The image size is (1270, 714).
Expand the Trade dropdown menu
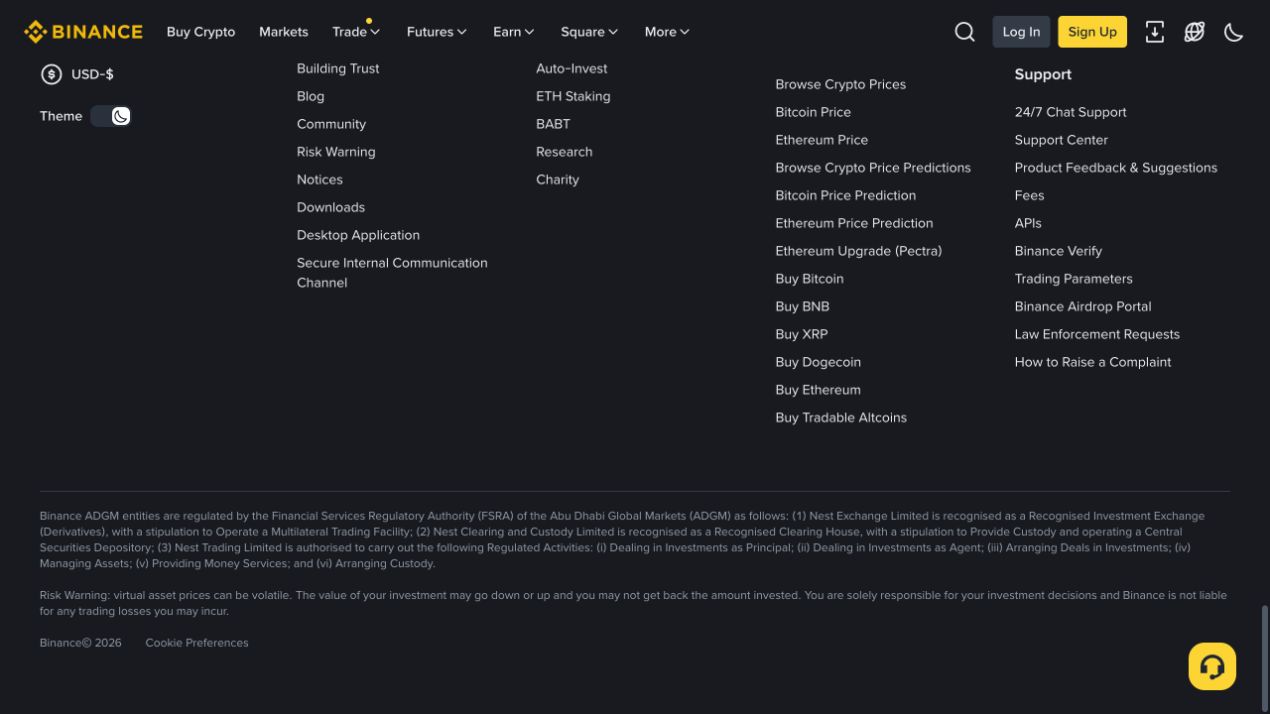tap(356, 32)
